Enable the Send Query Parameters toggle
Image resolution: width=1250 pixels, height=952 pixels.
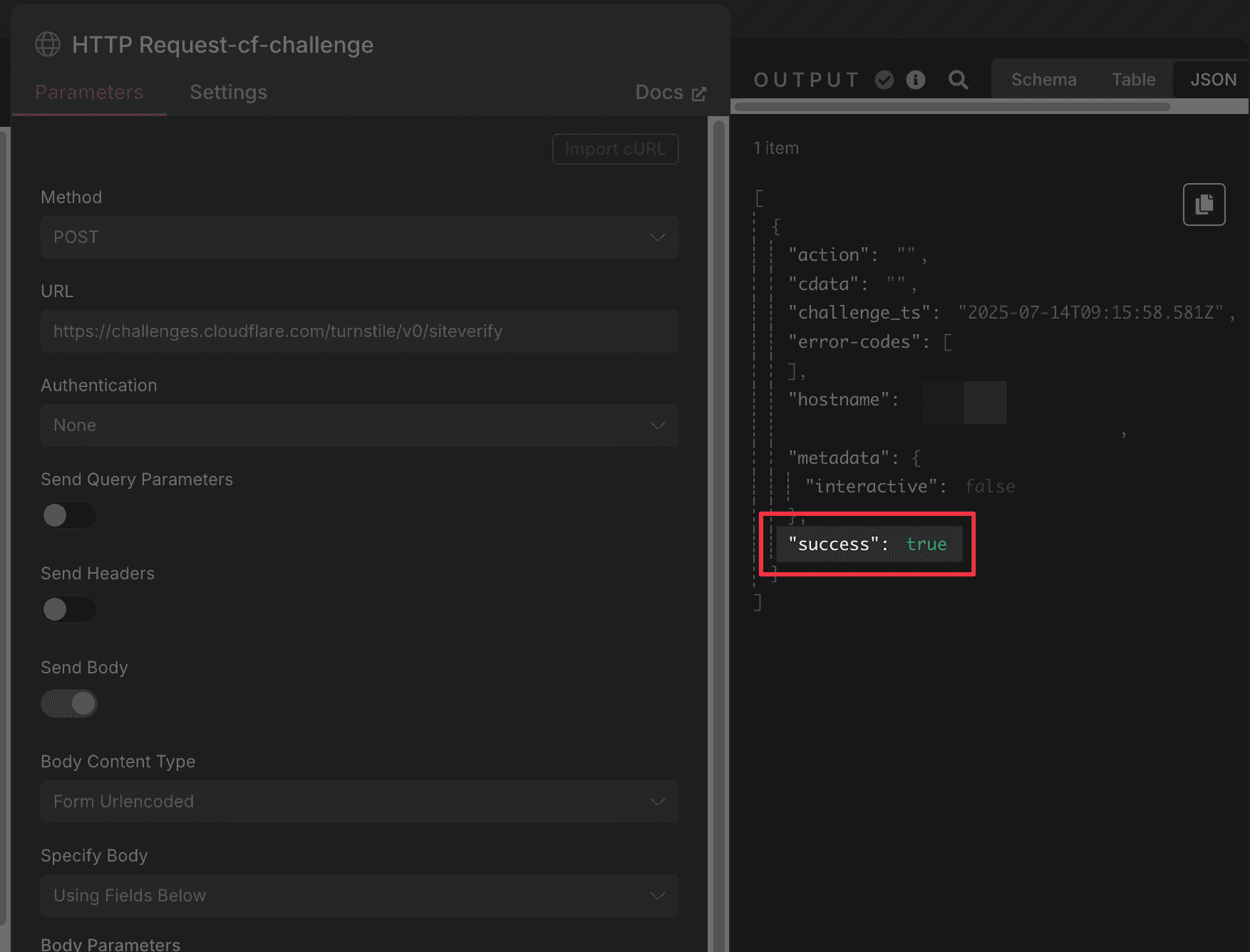[x=68, y=515]
